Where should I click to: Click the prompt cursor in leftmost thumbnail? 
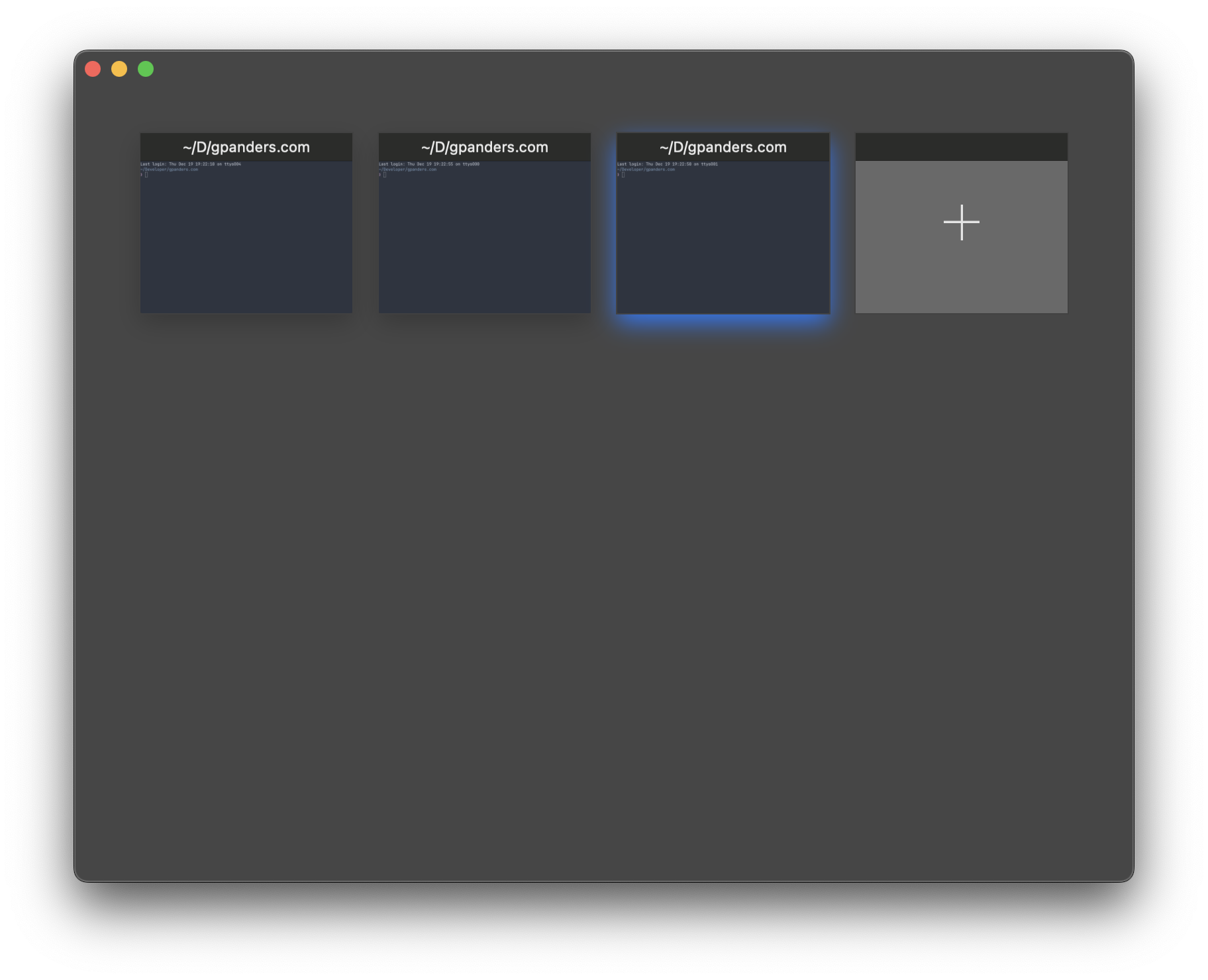[x=146, y=175]
